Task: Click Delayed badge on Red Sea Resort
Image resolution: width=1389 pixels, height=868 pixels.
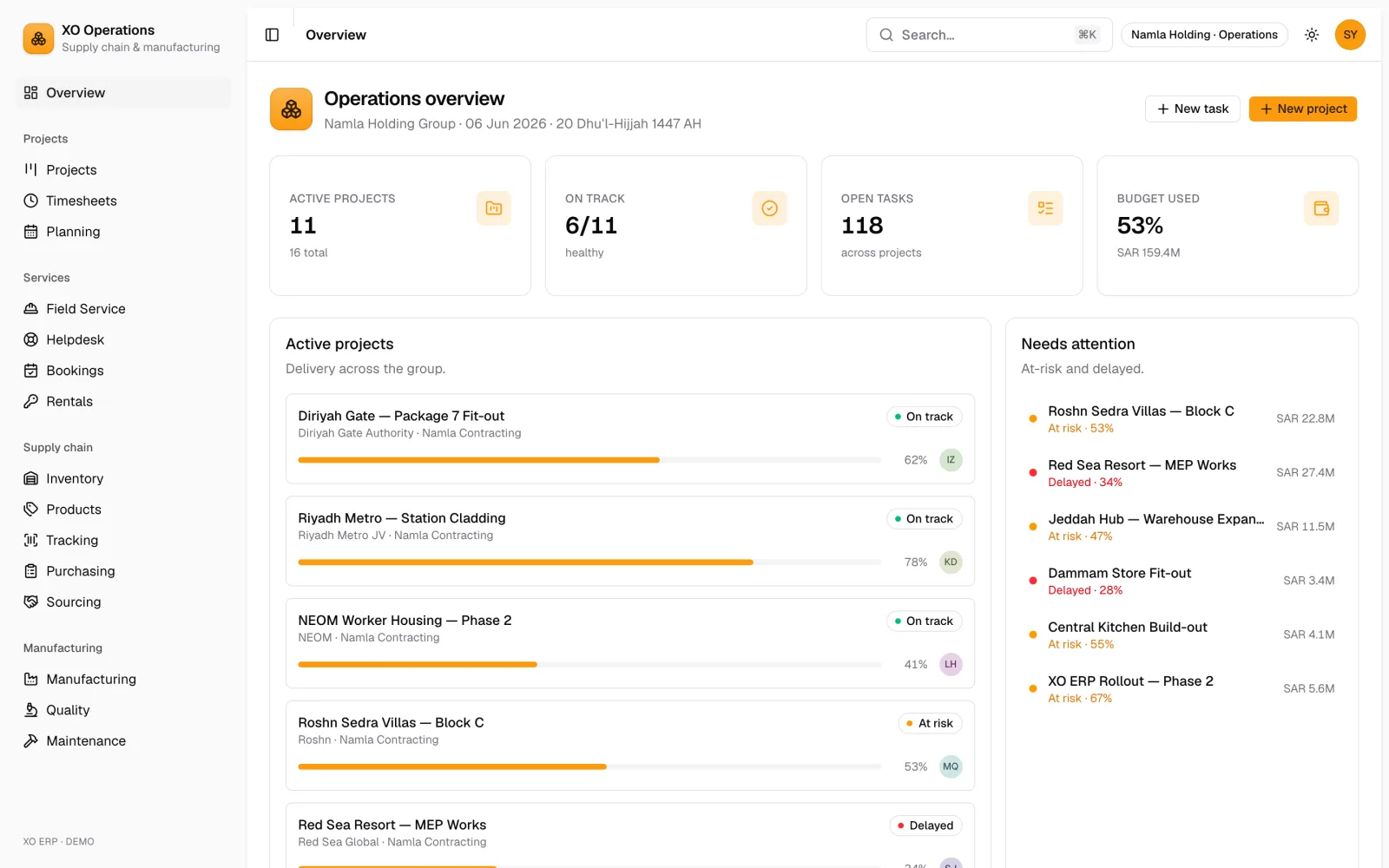Action: [x=925, y=825]
